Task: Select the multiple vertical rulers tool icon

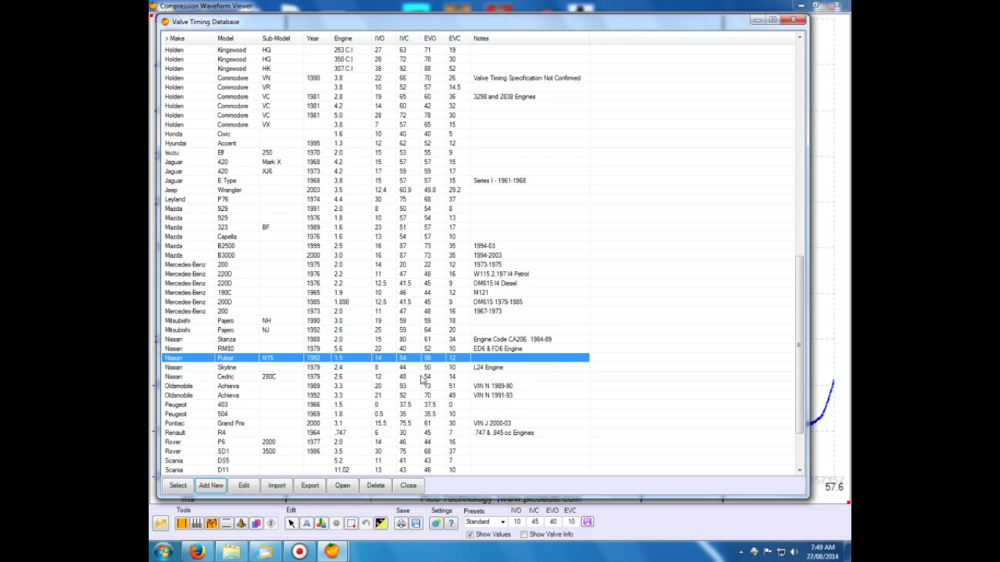Action: click(x=196, y=523)
